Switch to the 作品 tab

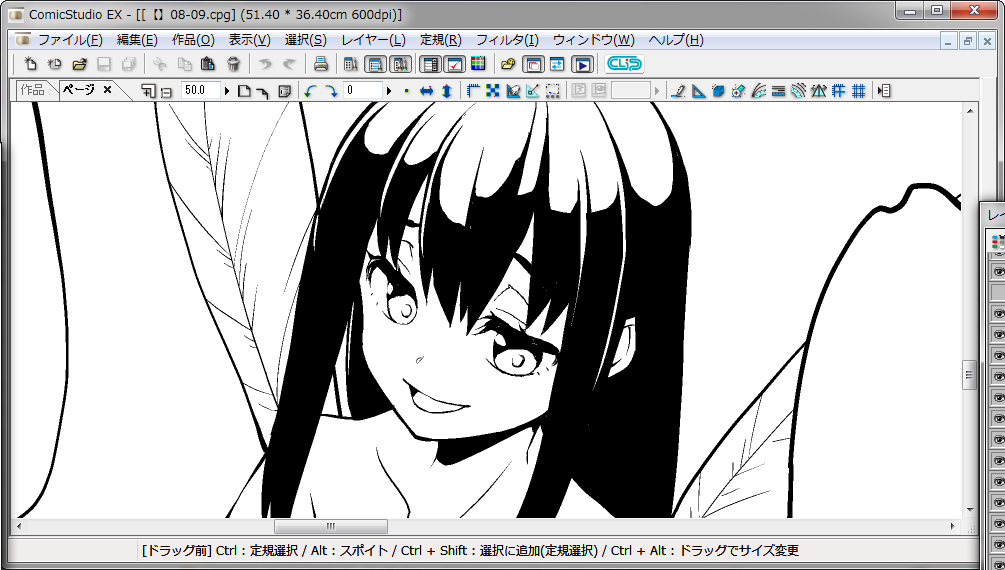[33, 90]
